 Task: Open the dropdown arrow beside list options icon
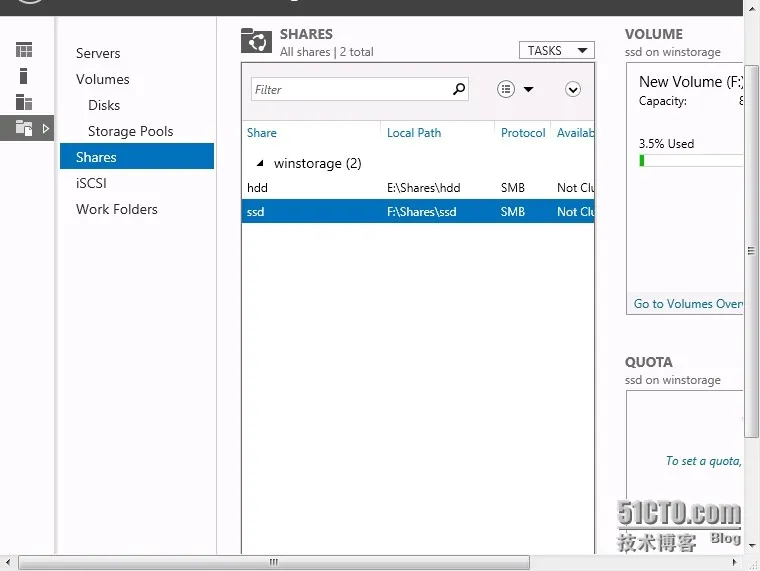[528, 89]
